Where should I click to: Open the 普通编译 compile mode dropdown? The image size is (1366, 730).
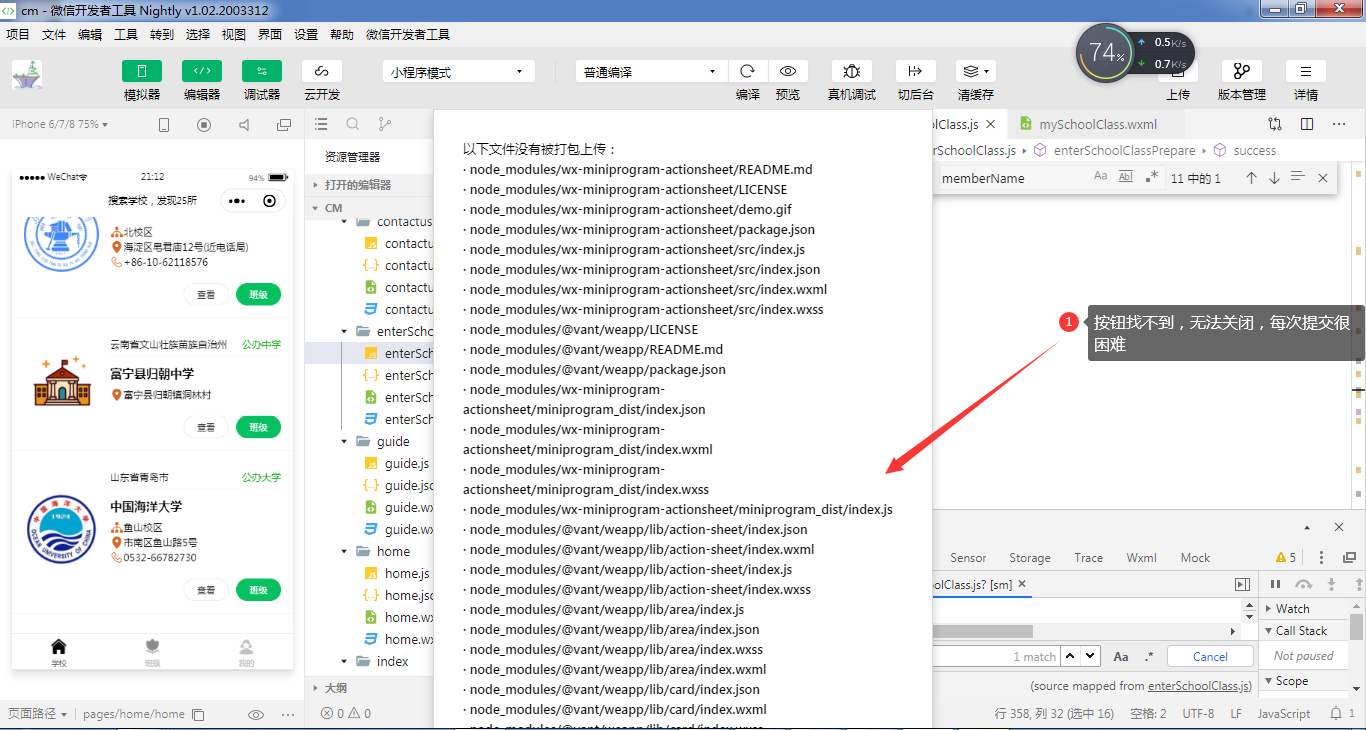coord(651,72)
